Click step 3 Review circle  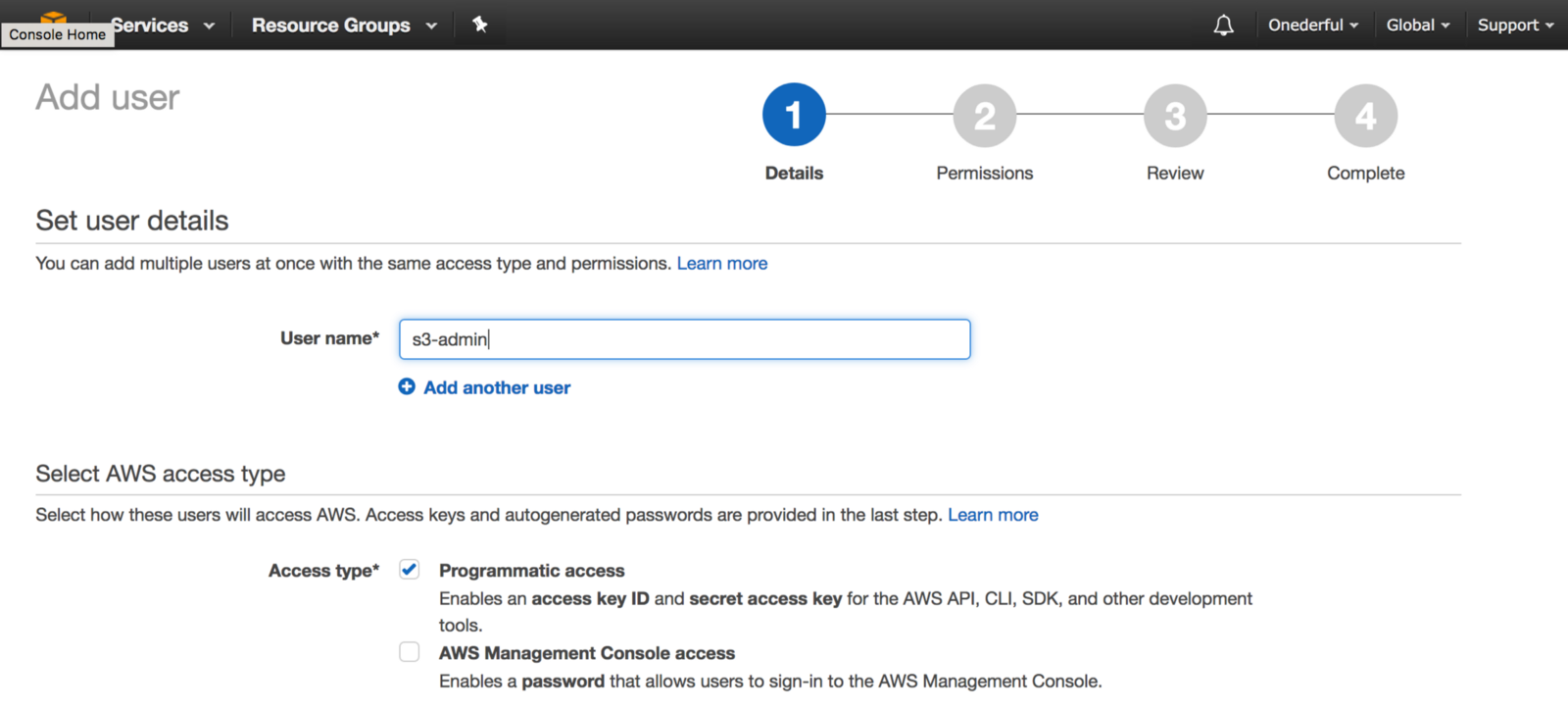(1175, 116)
